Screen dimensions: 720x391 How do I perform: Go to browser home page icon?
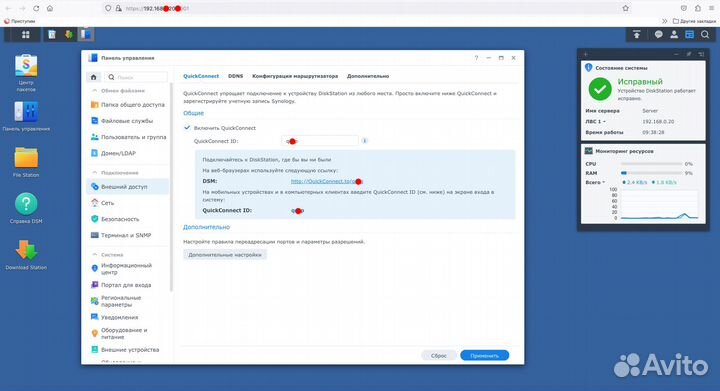point(50,8)
